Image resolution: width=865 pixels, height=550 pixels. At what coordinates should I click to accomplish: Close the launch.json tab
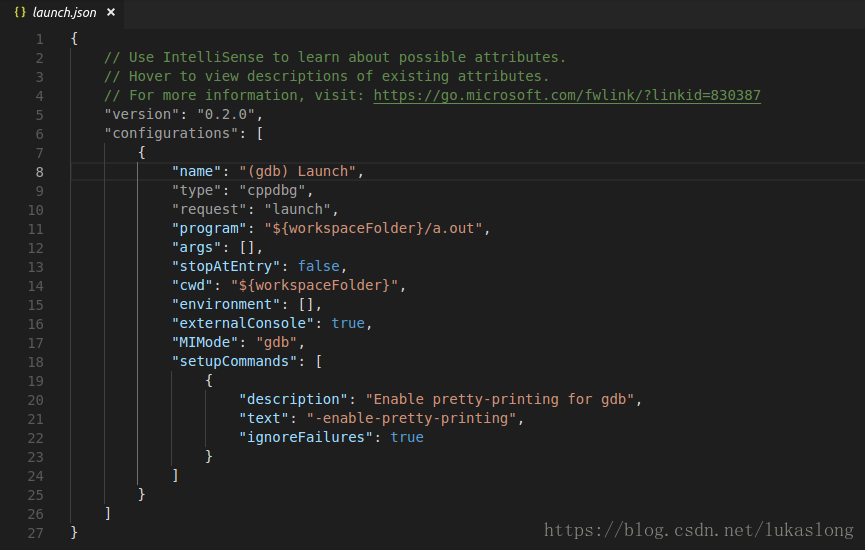111,12
